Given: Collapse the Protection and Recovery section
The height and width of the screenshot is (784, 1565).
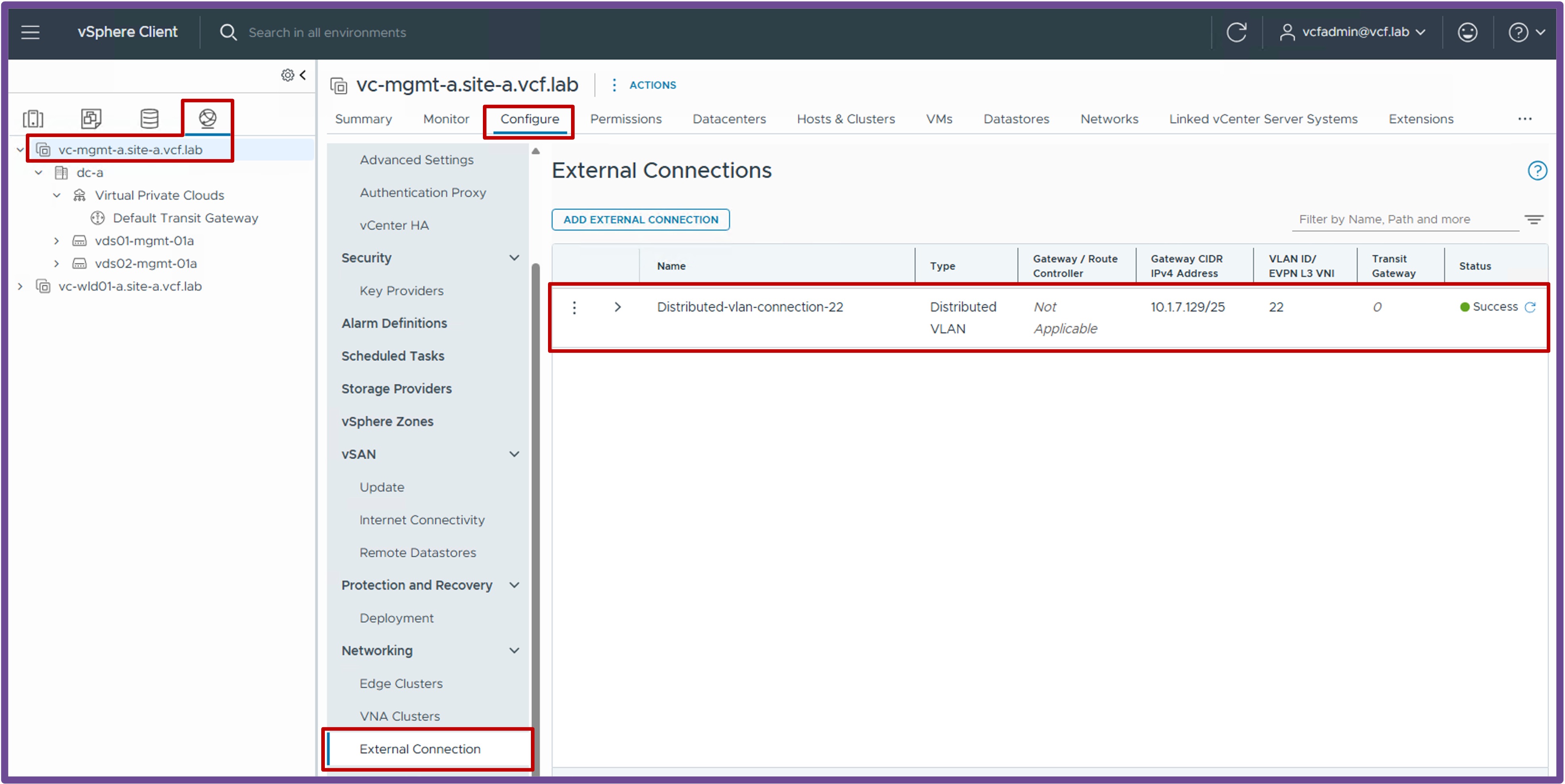Looking at the screenshot, I should pos(514,586).
